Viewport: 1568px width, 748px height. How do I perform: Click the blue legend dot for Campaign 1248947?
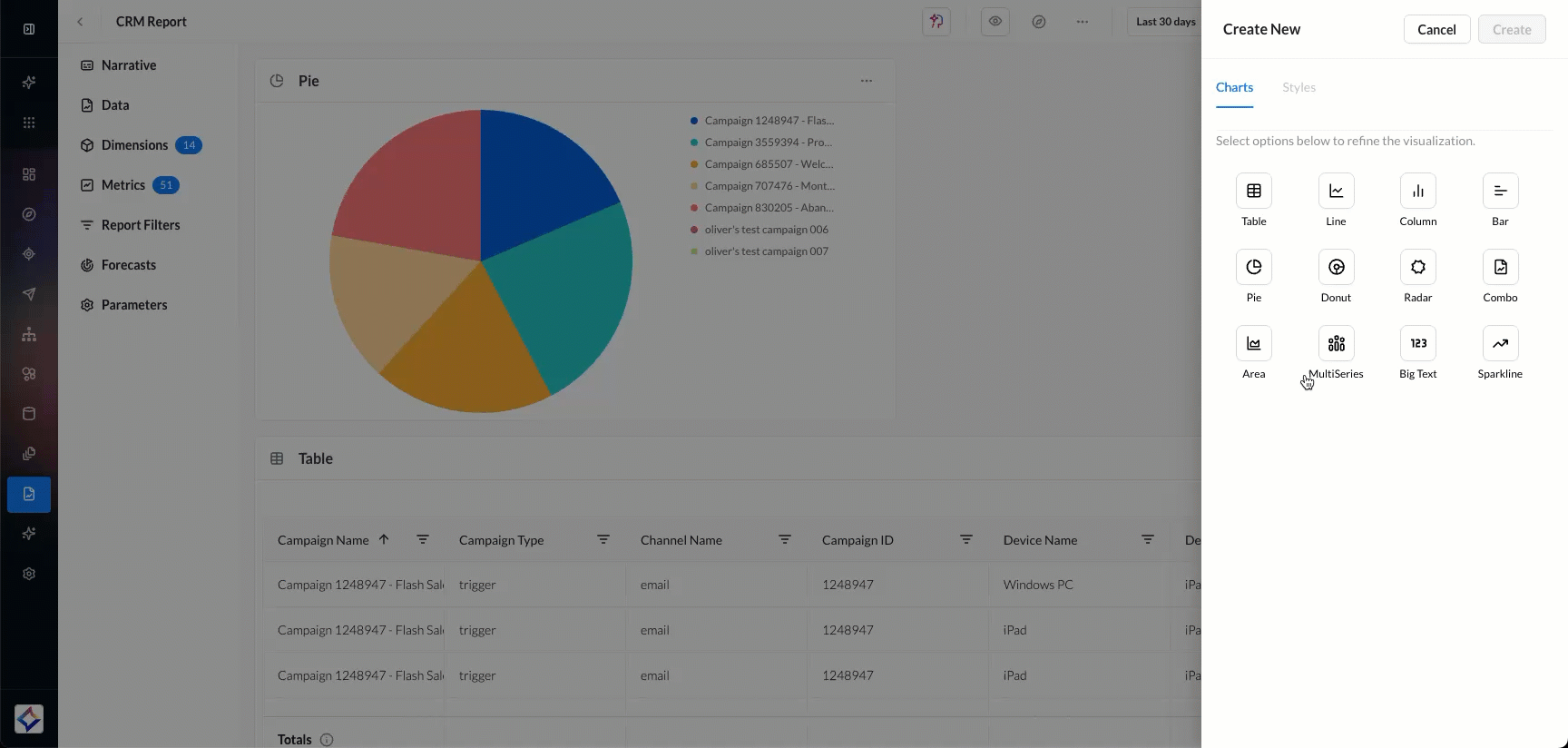coord(694,121)
